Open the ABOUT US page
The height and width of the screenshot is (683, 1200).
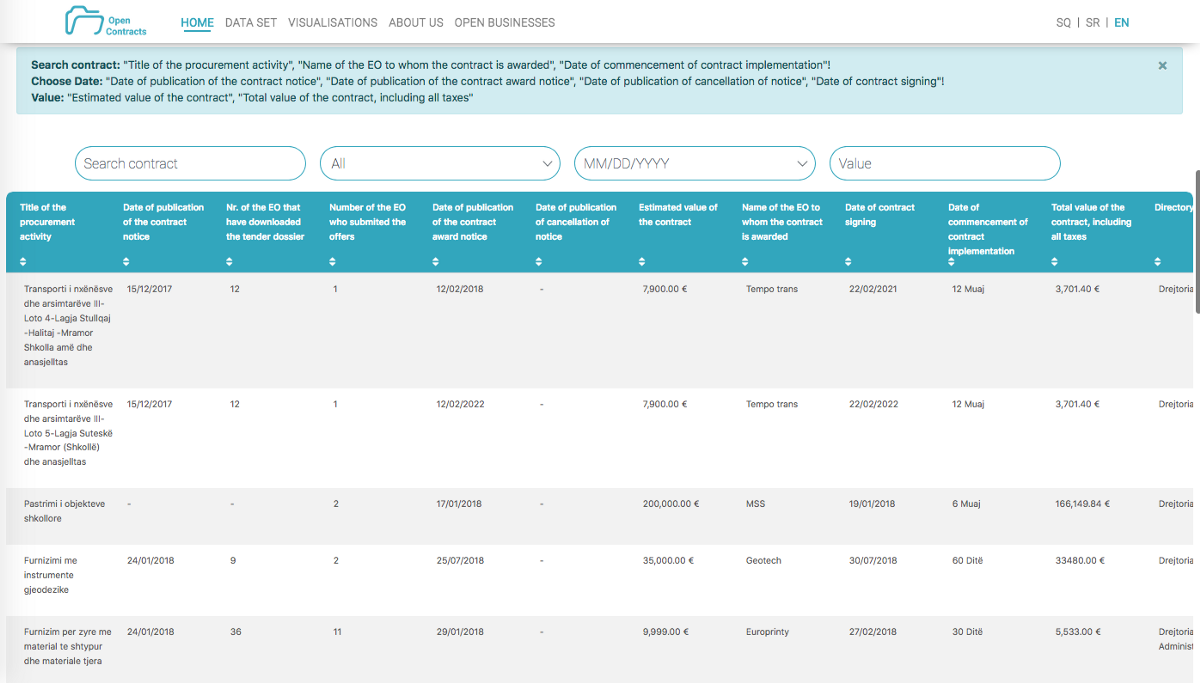416,22
